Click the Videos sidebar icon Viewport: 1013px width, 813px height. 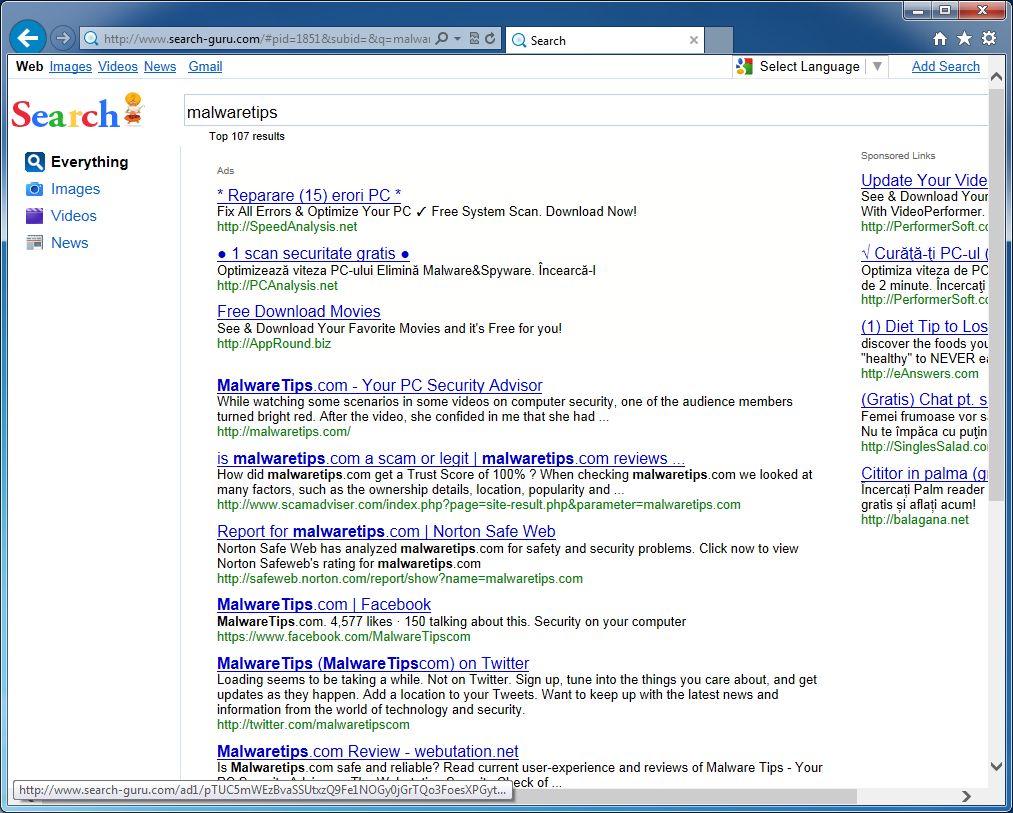tap(36, 216)
